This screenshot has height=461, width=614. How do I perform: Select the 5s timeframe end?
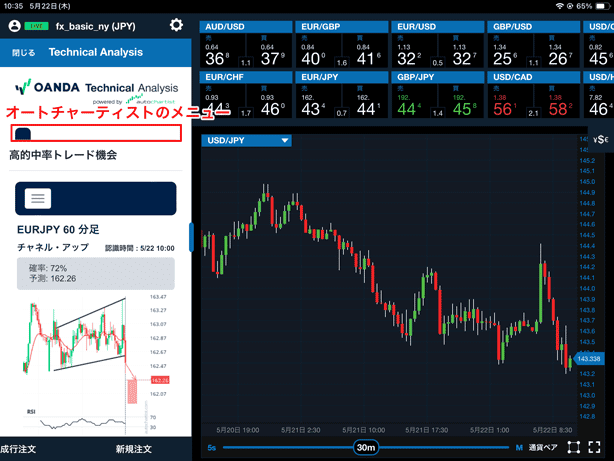(211, 448)
